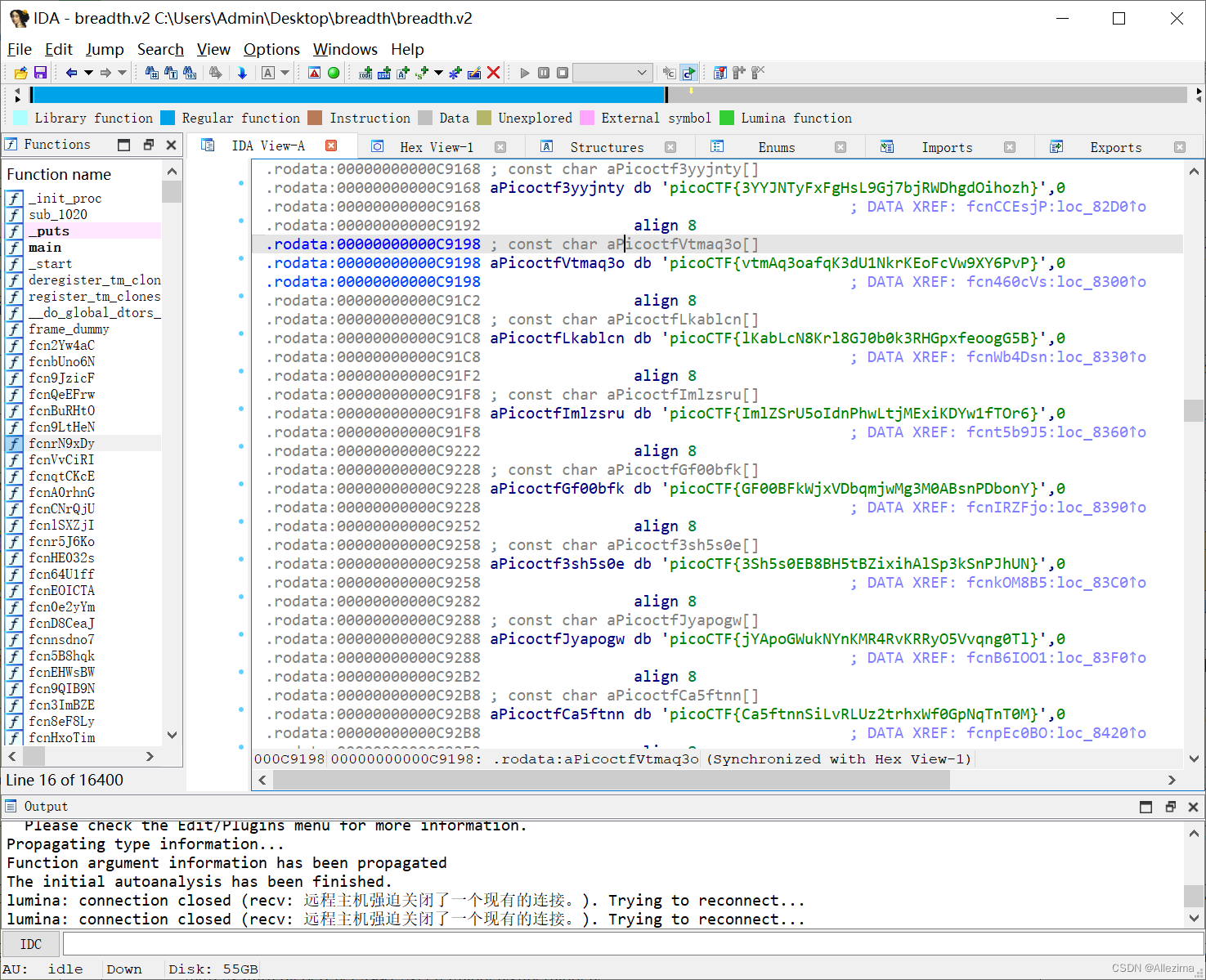The image size is (1206, 980).
Task: Open the forward-navigation history dropdown arrow
Action: [123, 73]
